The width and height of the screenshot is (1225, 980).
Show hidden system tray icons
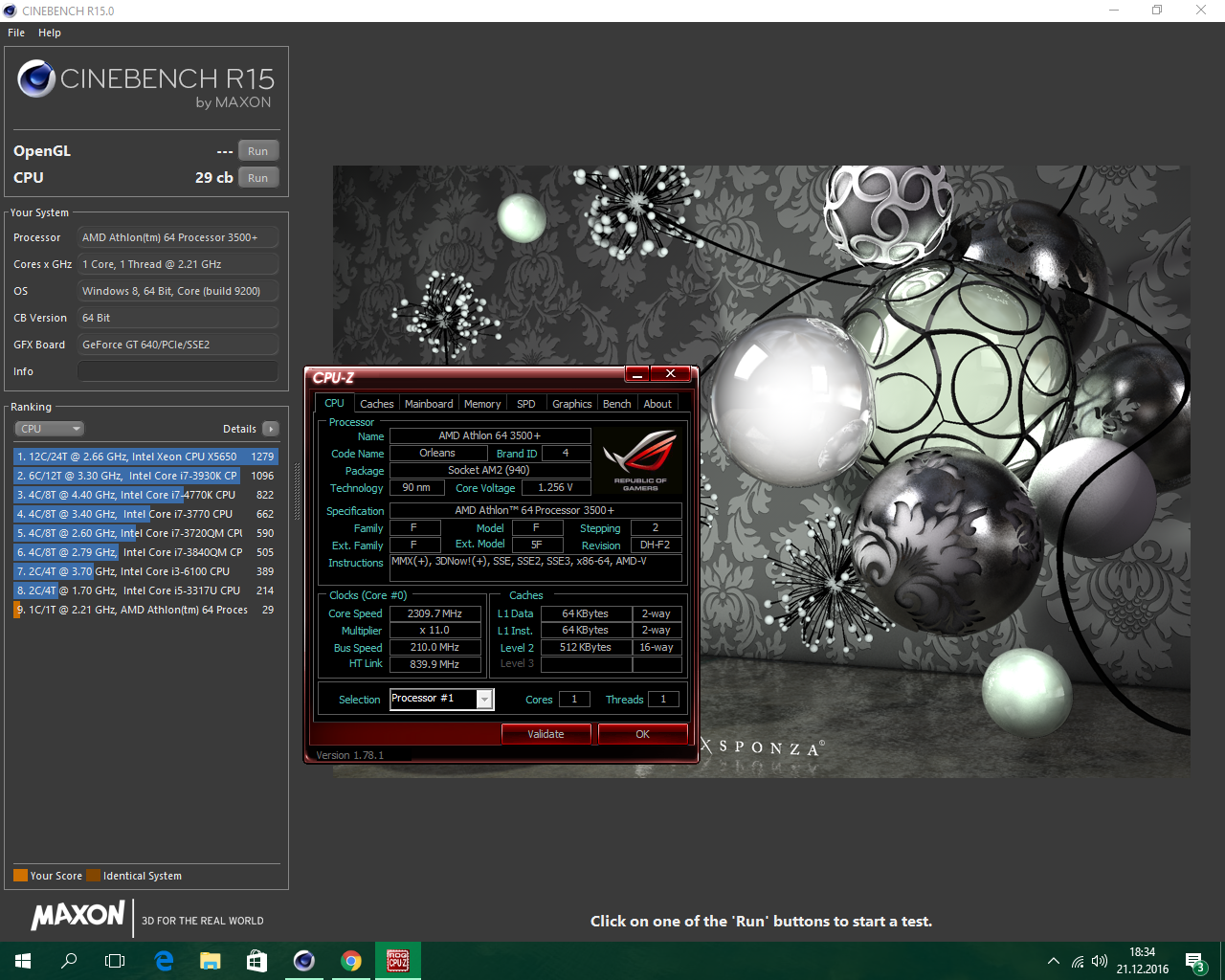tap(1054, 961)
